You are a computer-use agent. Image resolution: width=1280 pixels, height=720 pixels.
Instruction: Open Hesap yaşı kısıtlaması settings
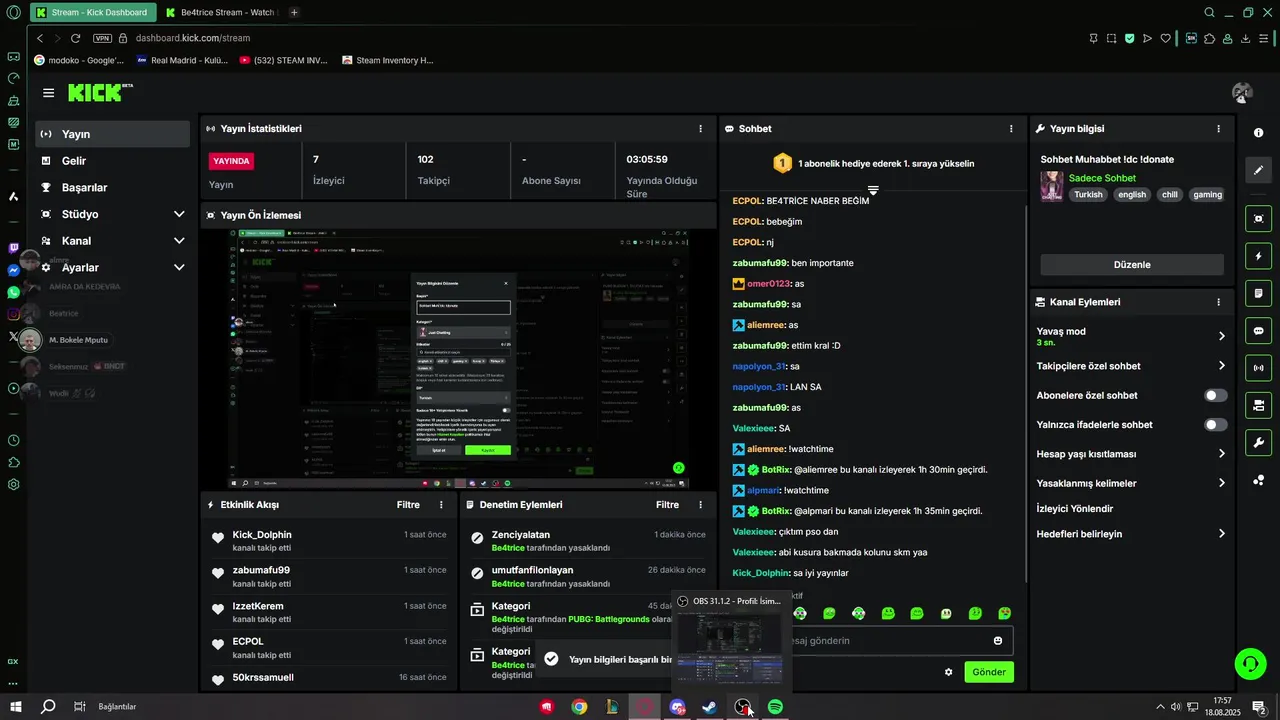(1132, 453)
